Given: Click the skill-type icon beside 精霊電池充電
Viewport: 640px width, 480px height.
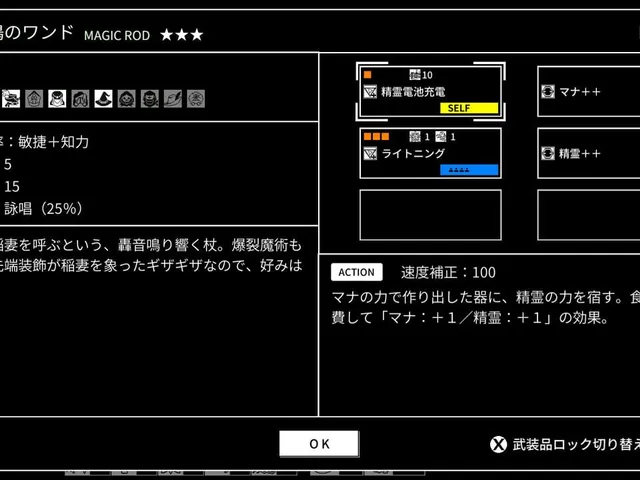Looking at the screenshot, I should (370, 92).
